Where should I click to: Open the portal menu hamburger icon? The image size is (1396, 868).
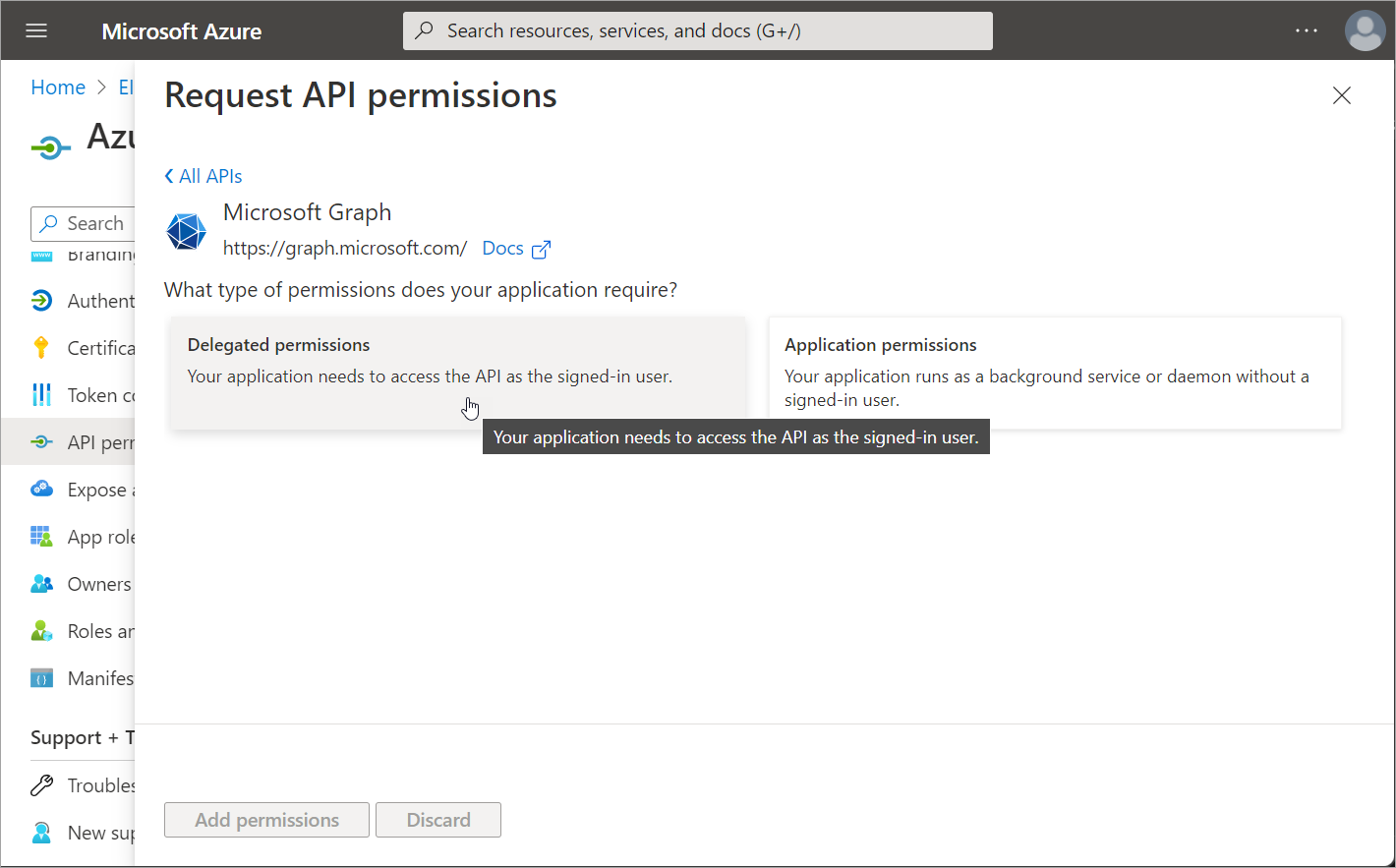click(x=35, y=29)
